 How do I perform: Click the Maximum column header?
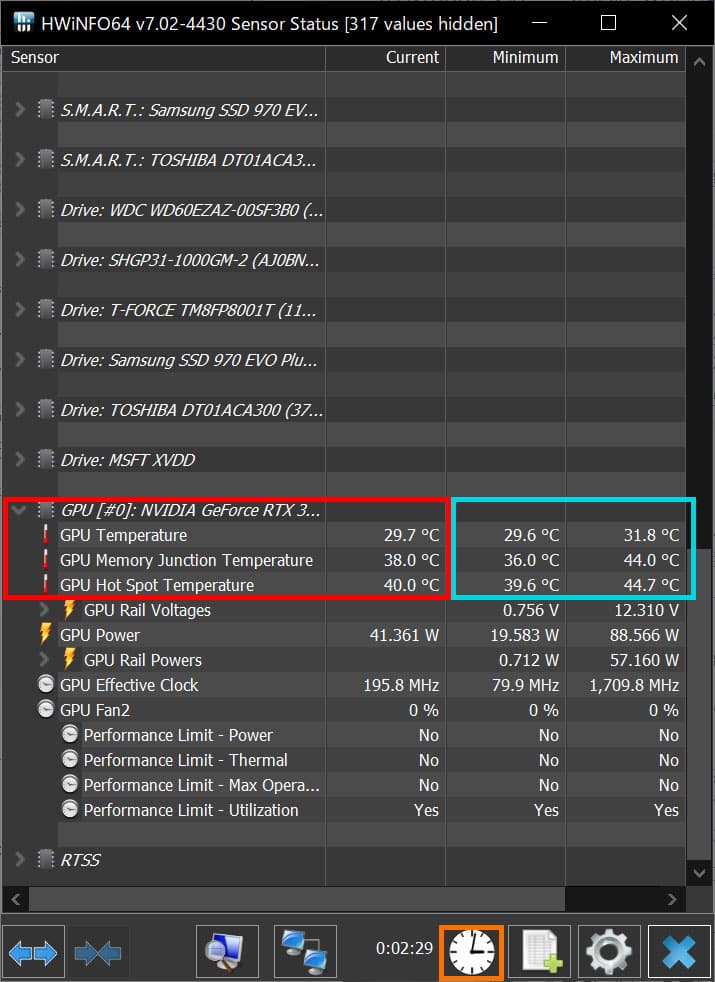626,58
